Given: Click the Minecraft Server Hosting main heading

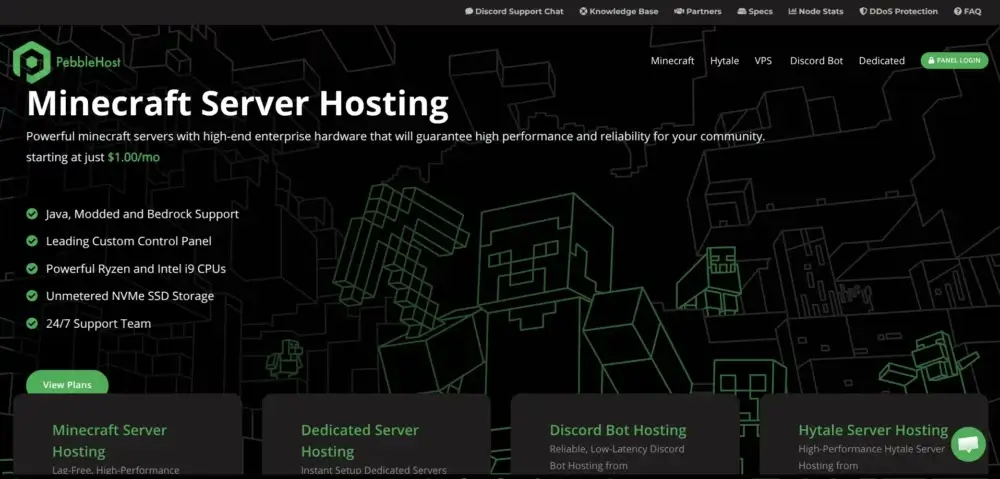Looking at the screenshot, I should pos(237,104).
